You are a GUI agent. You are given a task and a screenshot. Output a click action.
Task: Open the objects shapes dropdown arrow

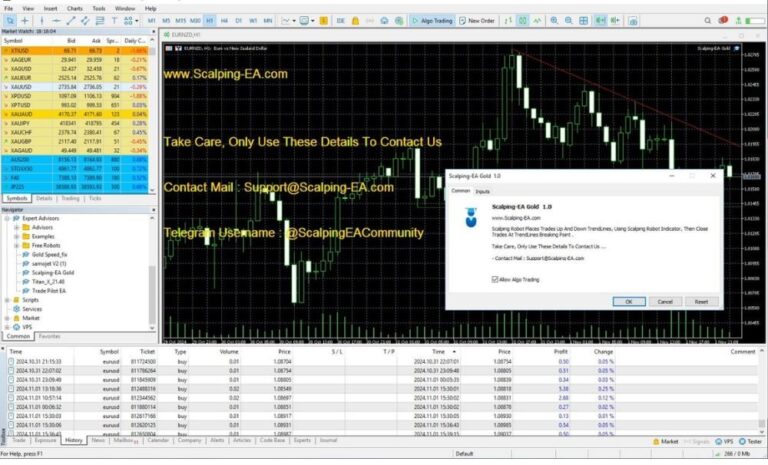tap(136, 21)
